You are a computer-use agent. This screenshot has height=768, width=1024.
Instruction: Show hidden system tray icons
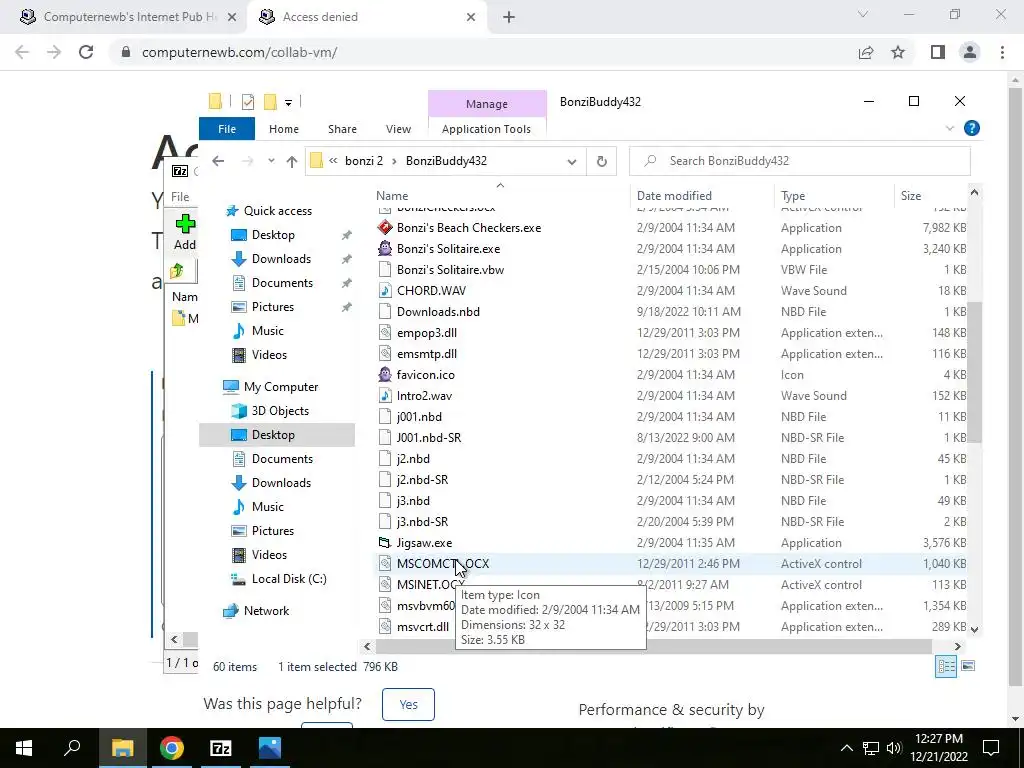pos(846,748)
